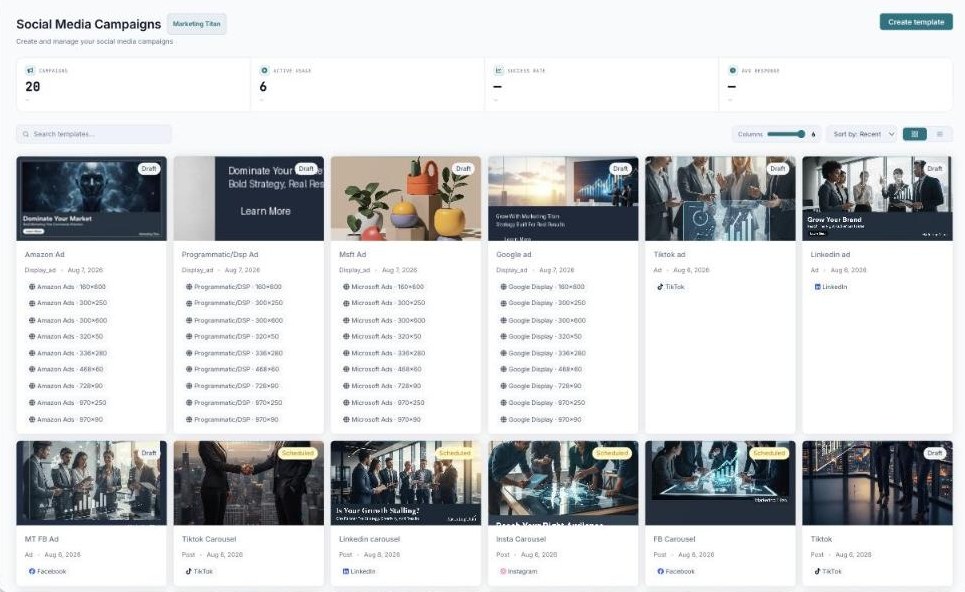Click Microsoft Ads 728×90 size entry

click(382, 386)
